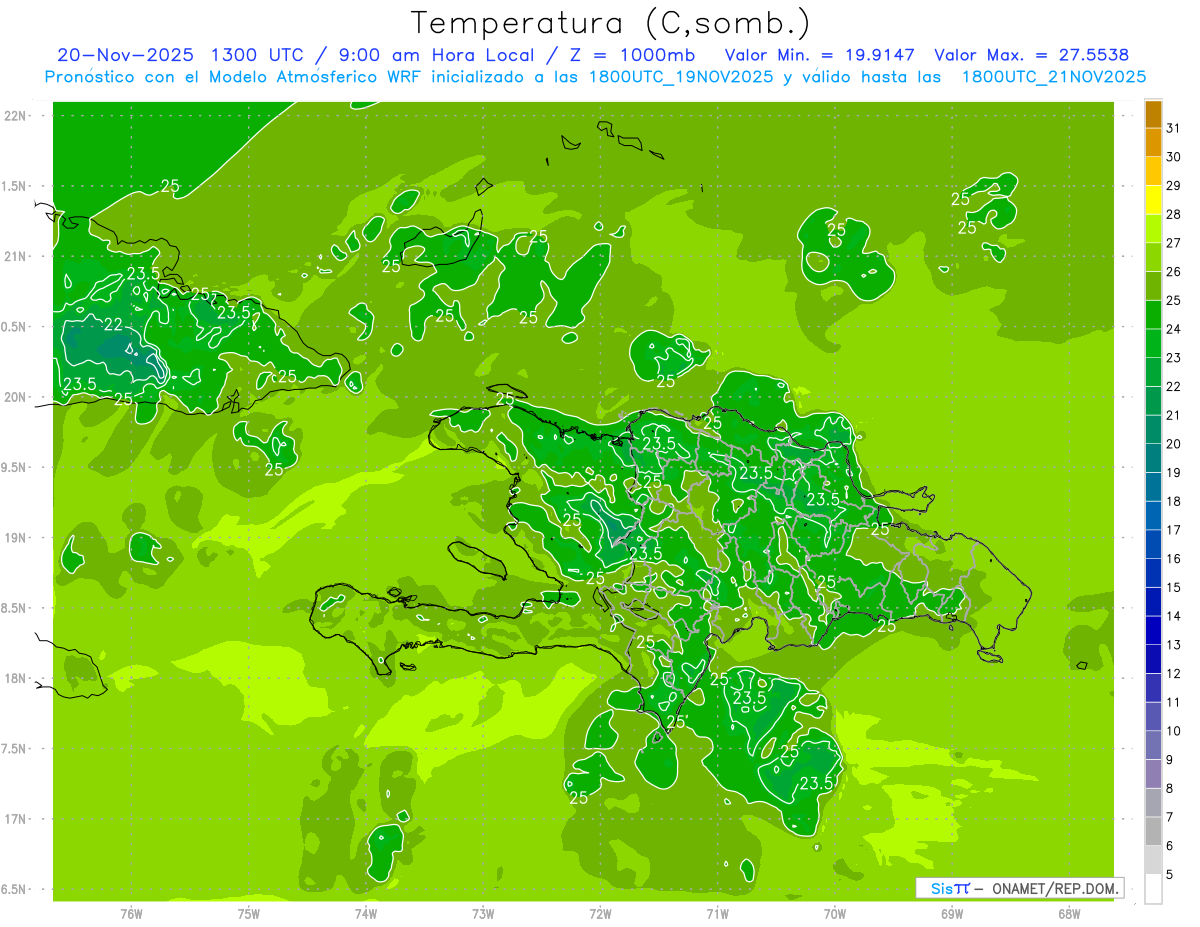Viewport: 1200px width, 927px height.
Task: Click the "68W" longitude label
Action: coord(1069,914)
